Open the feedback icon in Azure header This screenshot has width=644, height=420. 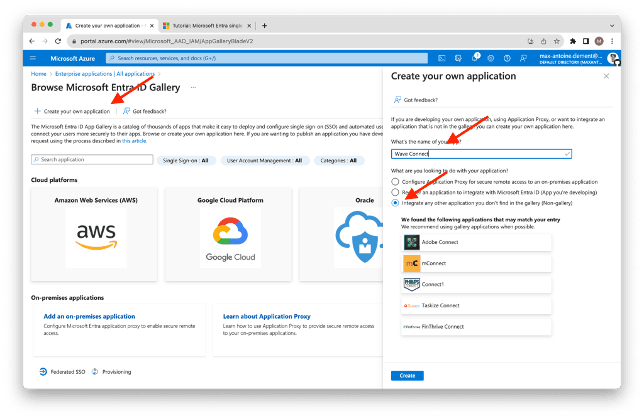[x=523, y=58]
